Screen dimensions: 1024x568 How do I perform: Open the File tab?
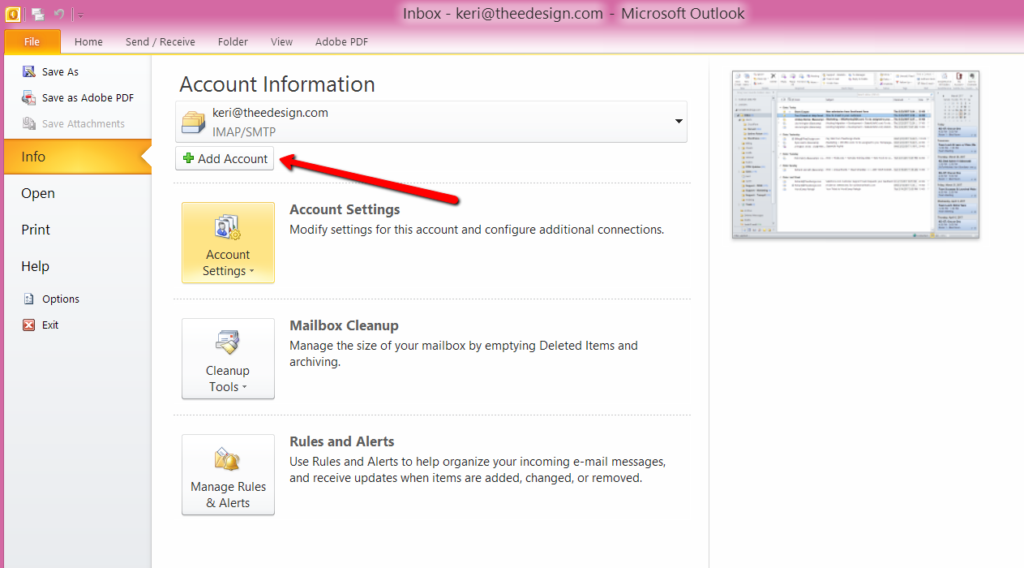32,42
